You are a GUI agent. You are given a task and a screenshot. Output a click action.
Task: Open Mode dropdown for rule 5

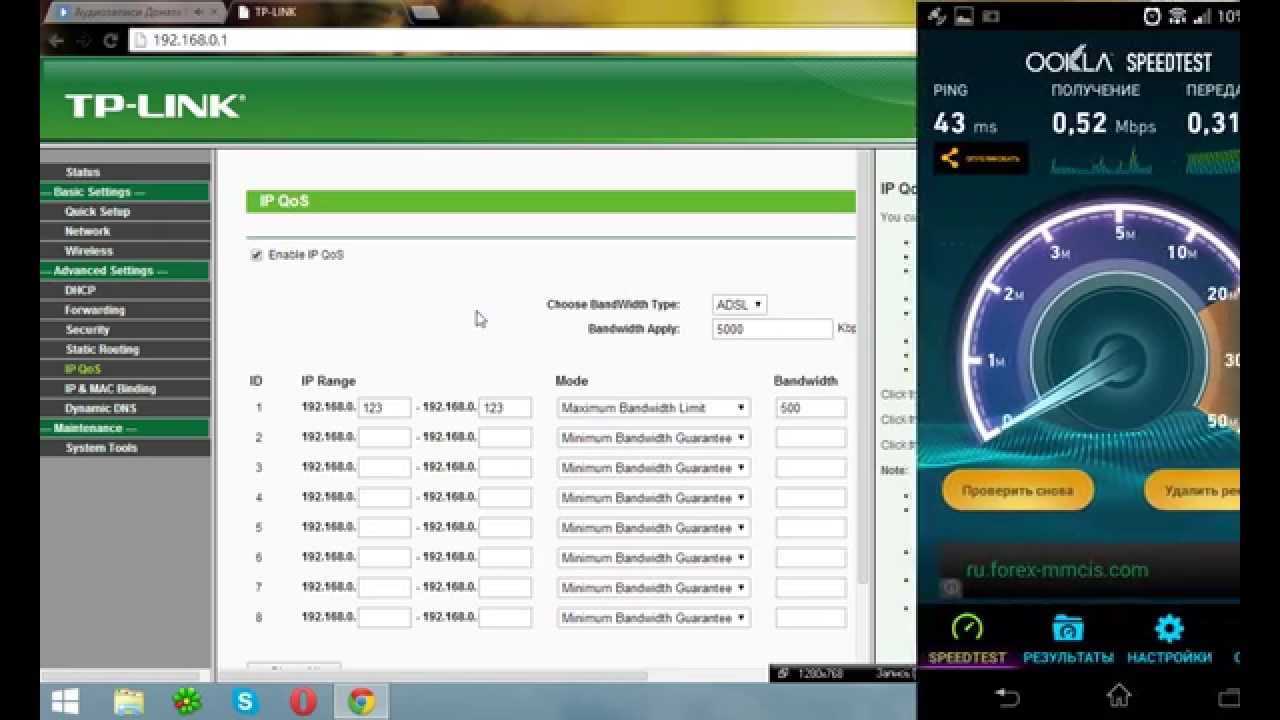click(653, 528)
